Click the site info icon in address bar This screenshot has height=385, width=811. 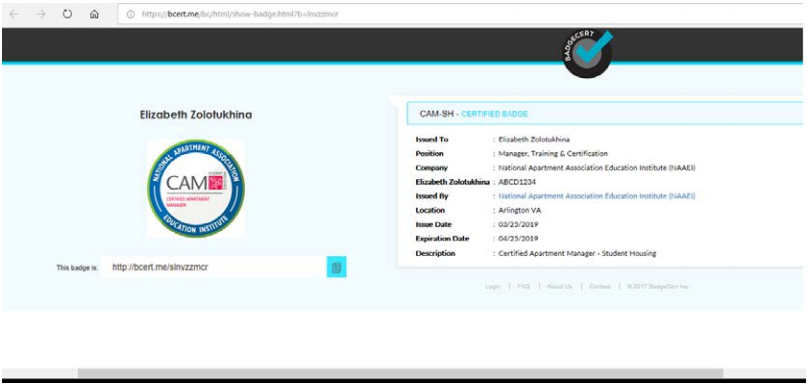coord(131,14)
